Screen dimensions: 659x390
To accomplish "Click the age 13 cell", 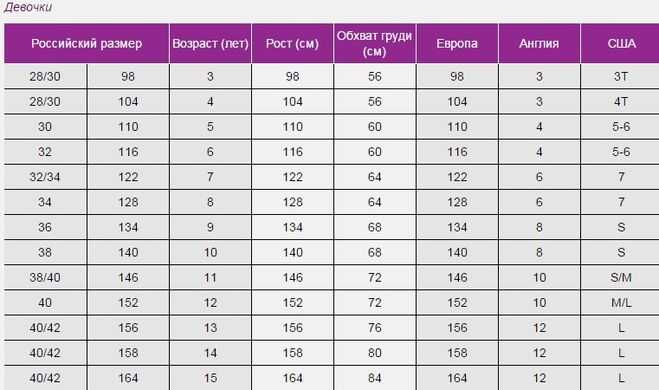I will click(x=210, y=328).
